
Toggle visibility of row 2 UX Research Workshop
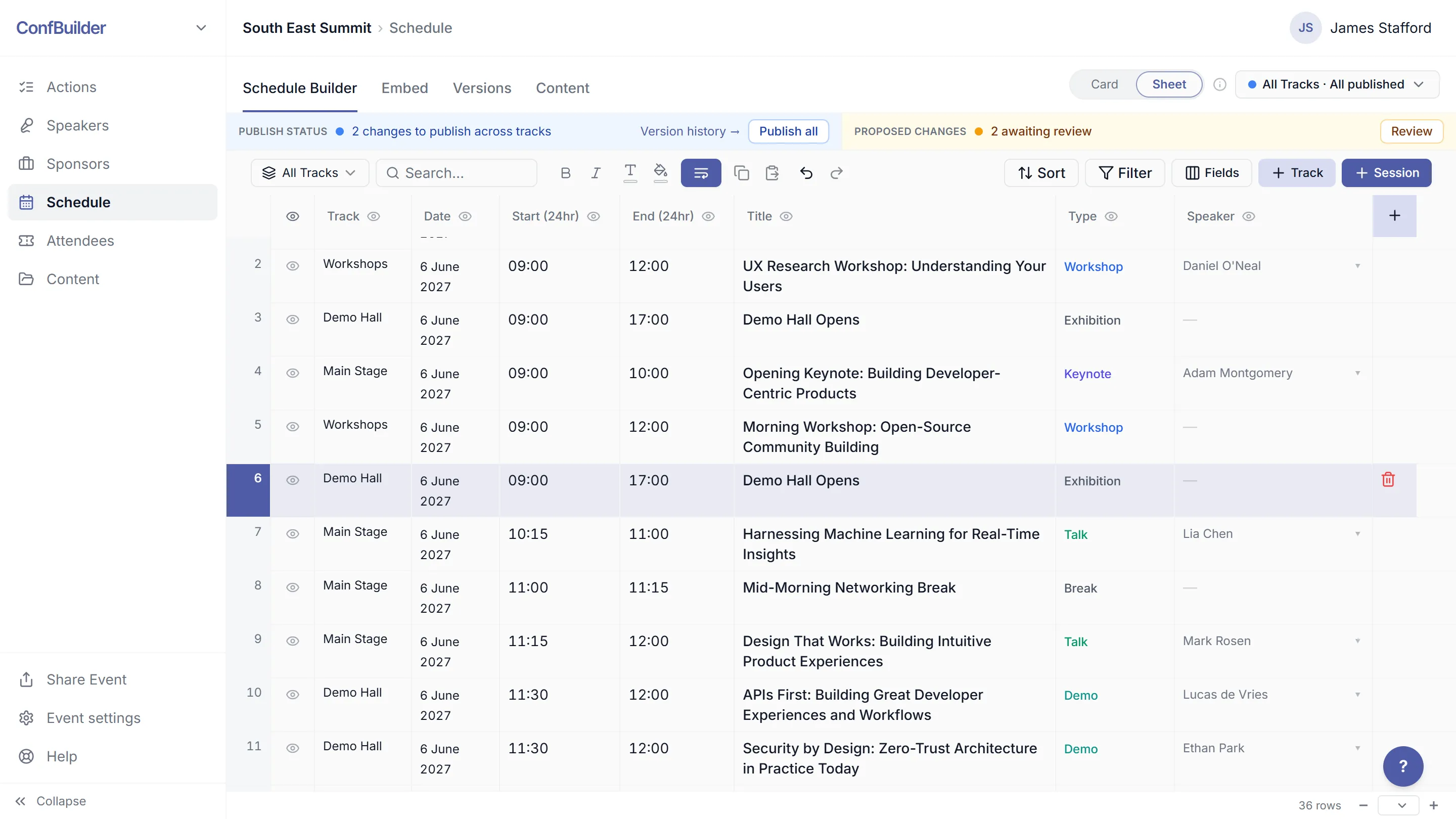pos(292,265)
